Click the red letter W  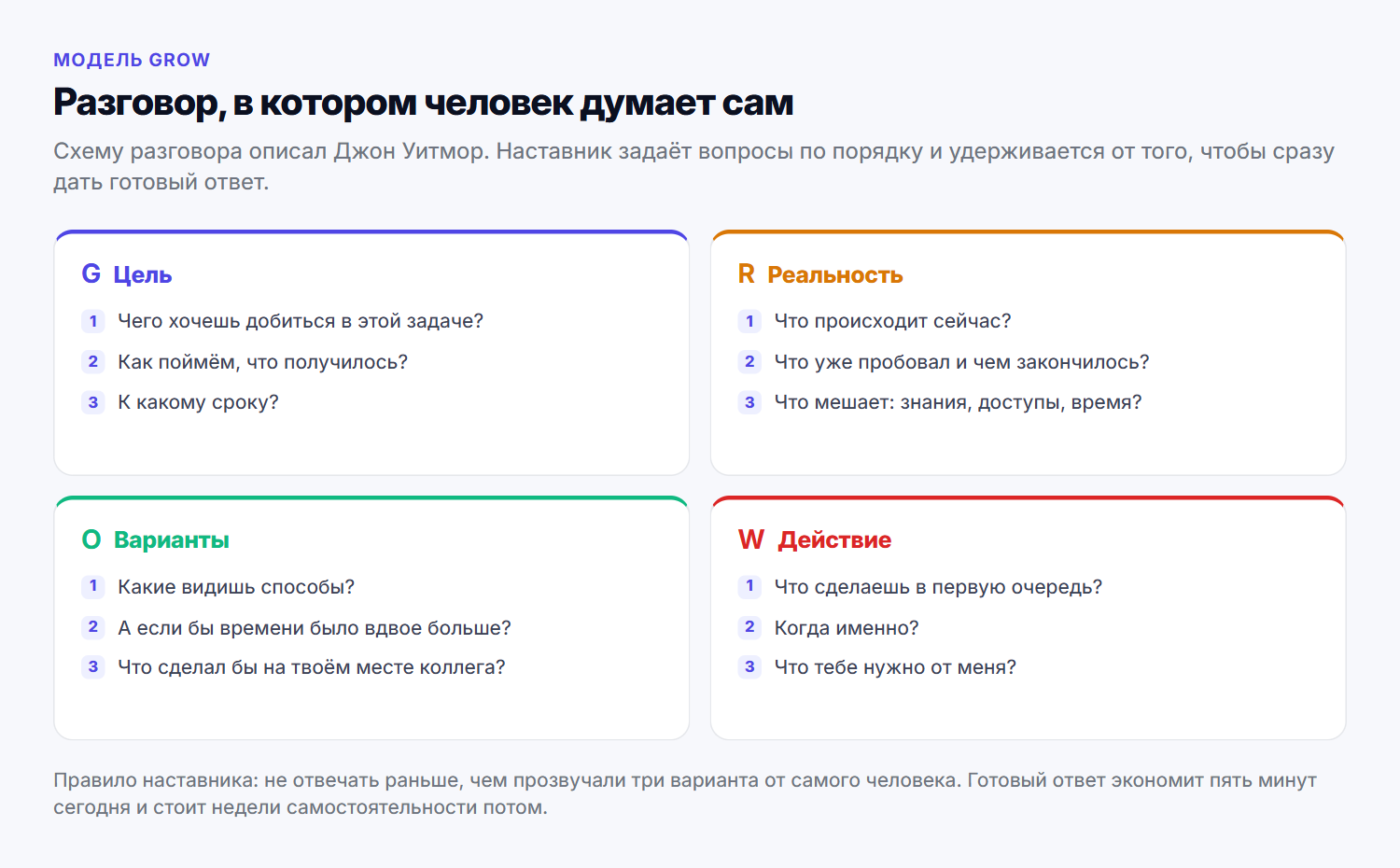pos(751,539)
